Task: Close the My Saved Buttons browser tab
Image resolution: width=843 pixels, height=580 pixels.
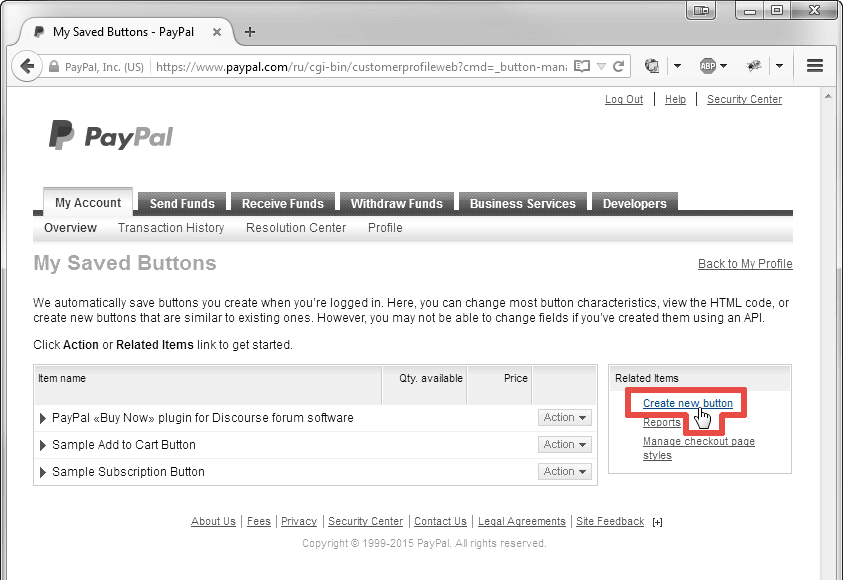Action: [x=217, y=32]
